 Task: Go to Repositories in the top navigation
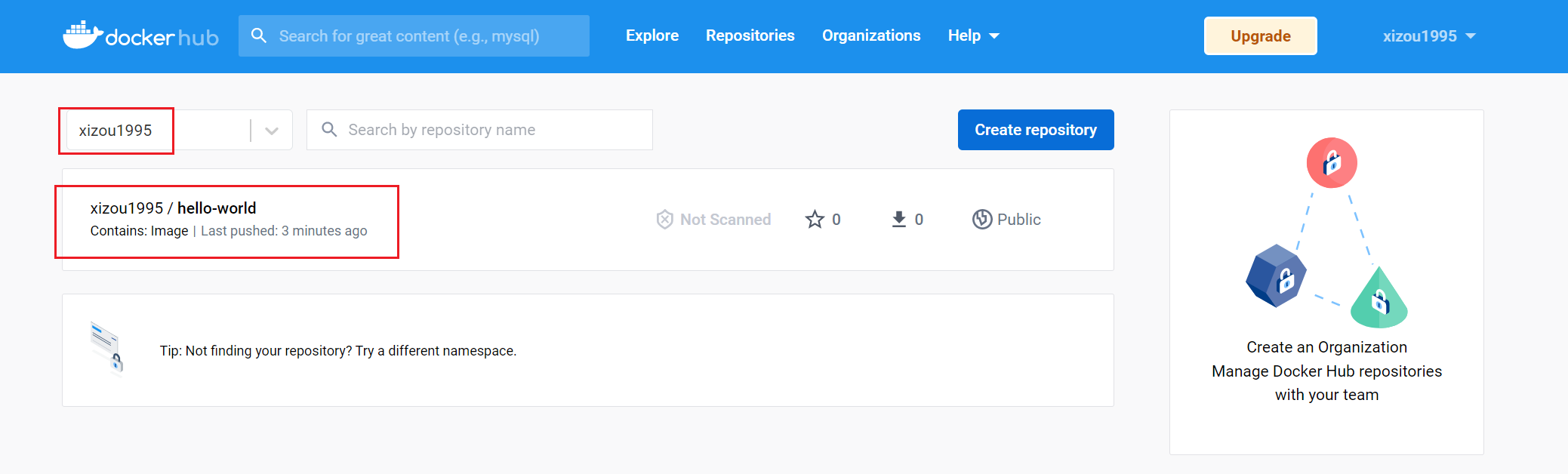coord(750,35)
